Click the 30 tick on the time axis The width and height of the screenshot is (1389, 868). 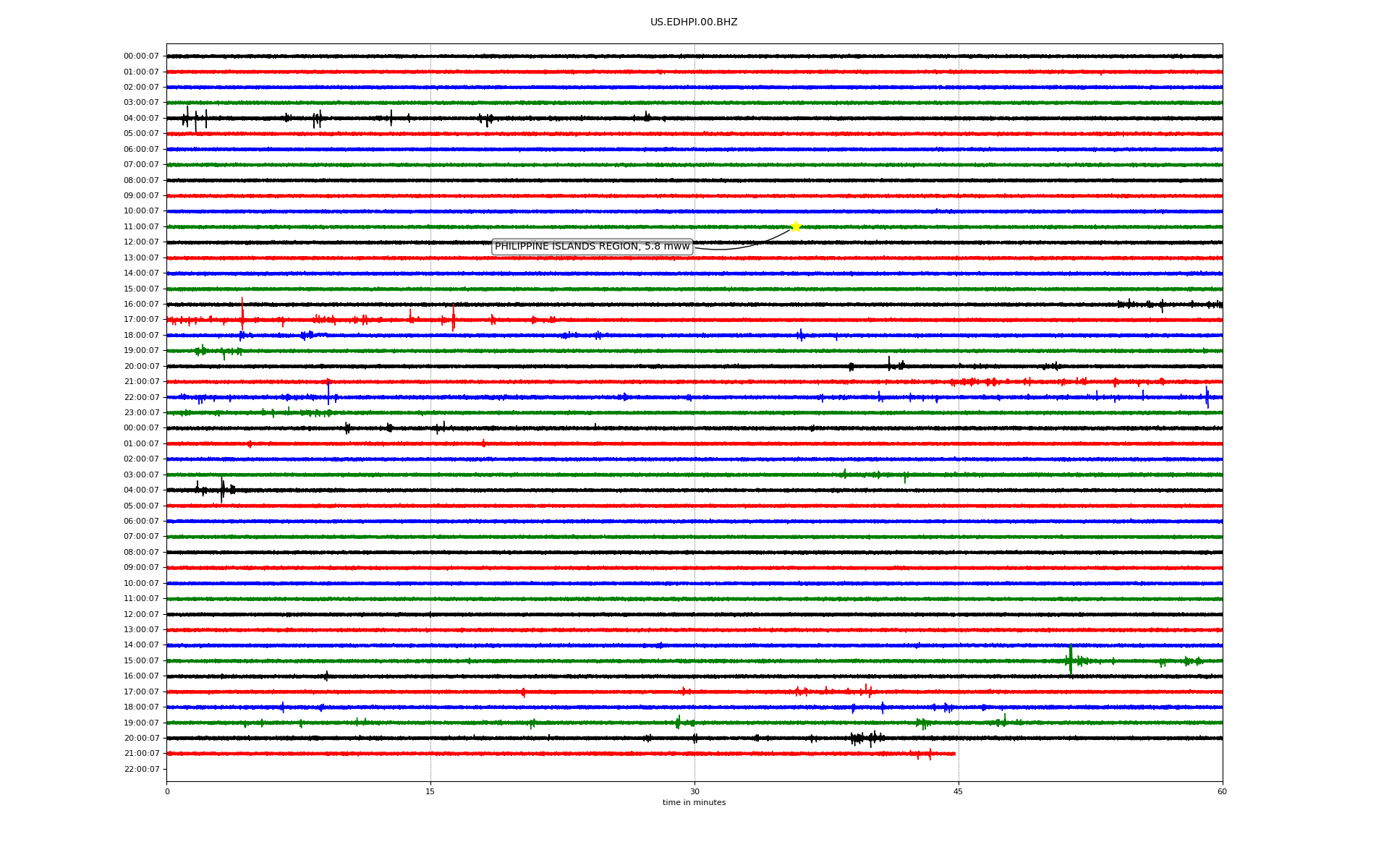pos(694,791)
